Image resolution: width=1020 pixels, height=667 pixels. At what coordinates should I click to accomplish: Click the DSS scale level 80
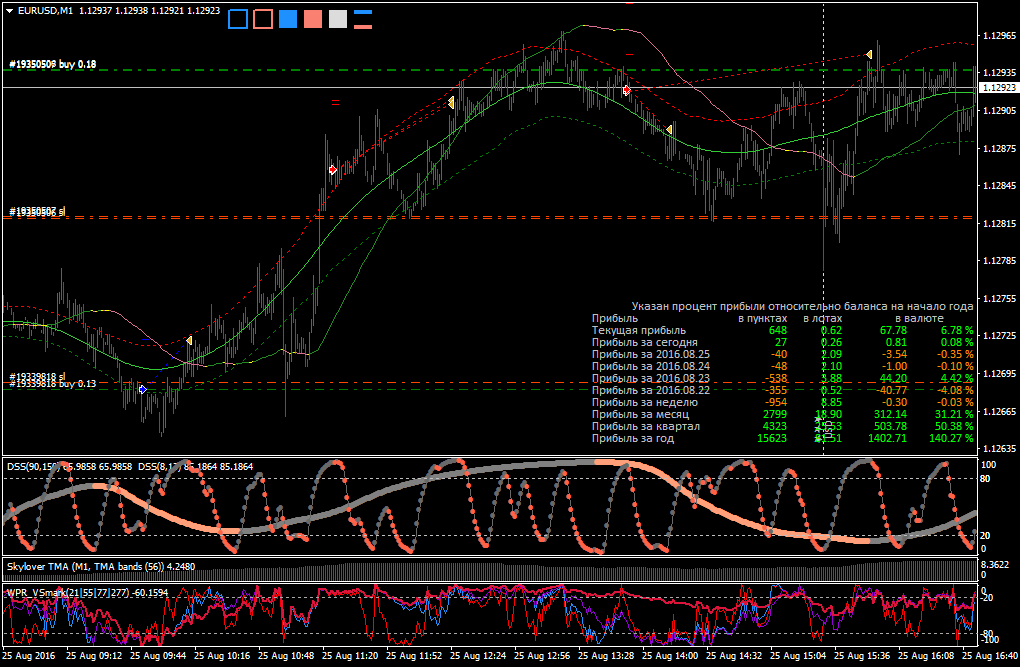(986, 479)
